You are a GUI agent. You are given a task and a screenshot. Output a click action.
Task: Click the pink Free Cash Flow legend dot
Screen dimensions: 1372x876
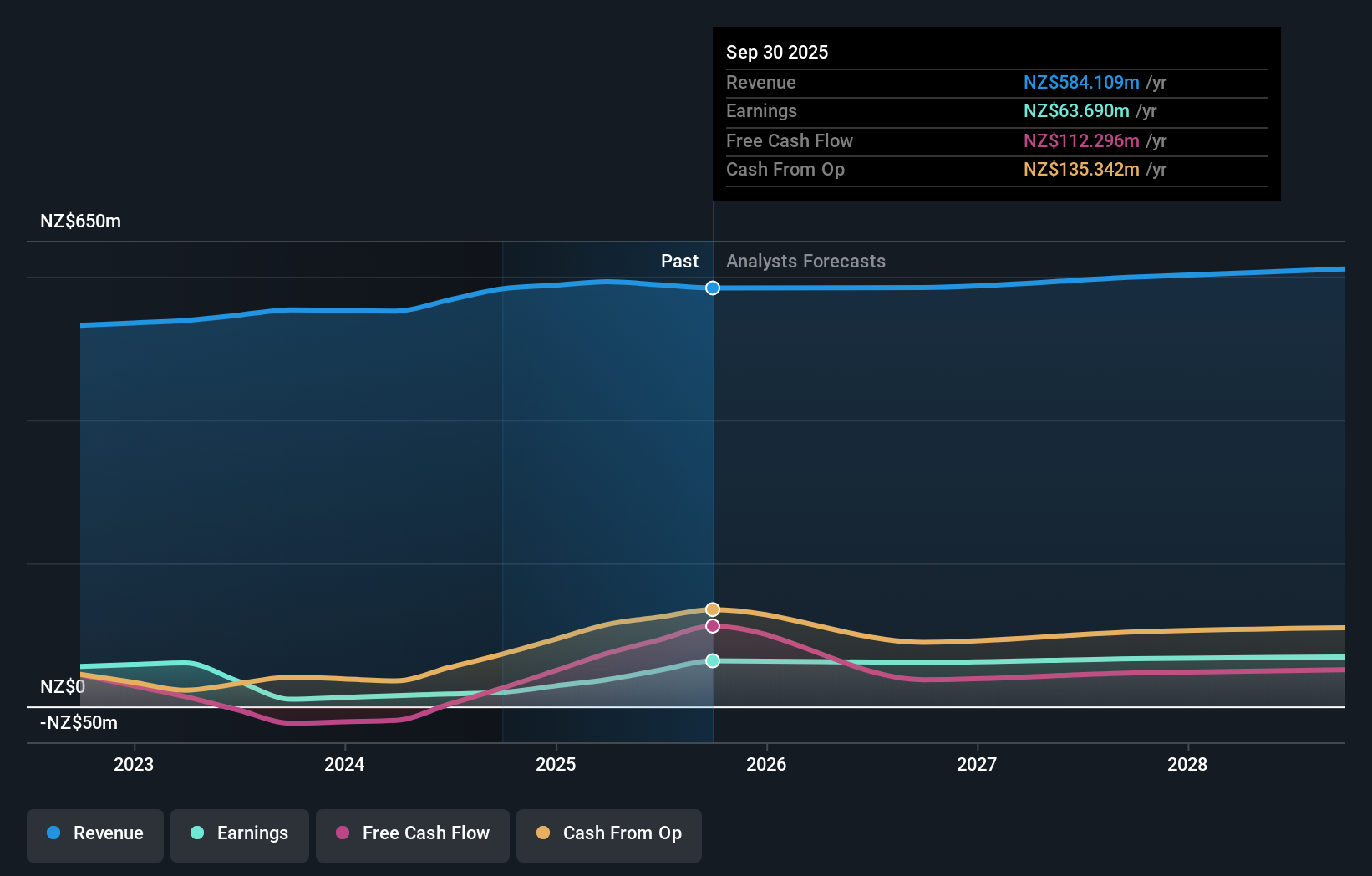[343, 833]
